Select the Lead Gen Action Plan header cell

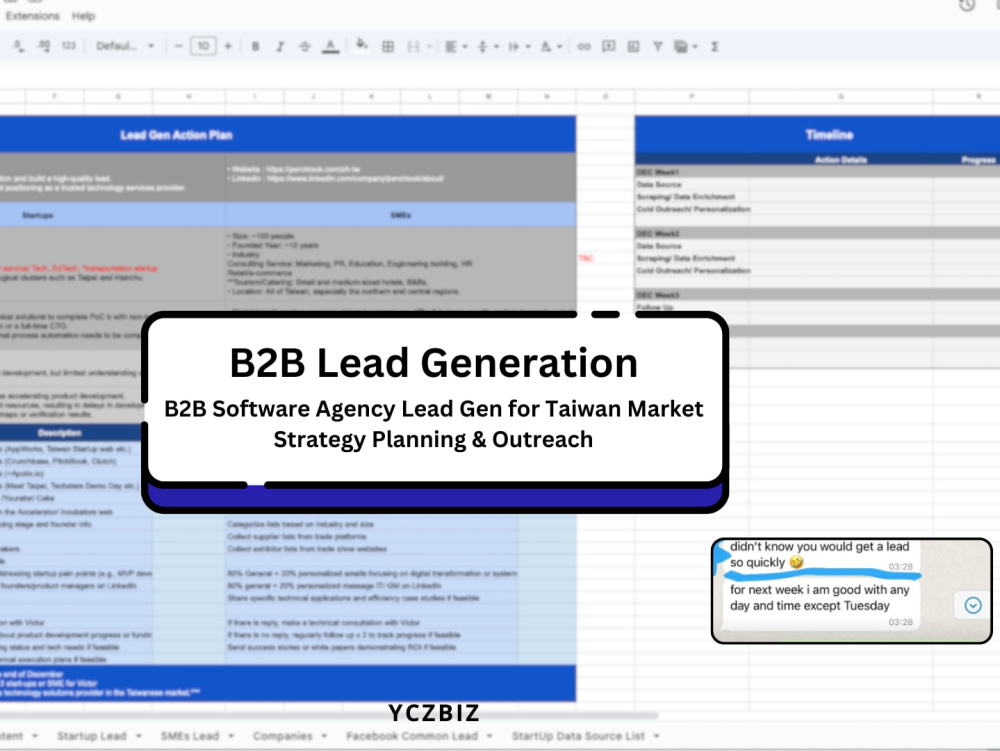click(288, 135)
